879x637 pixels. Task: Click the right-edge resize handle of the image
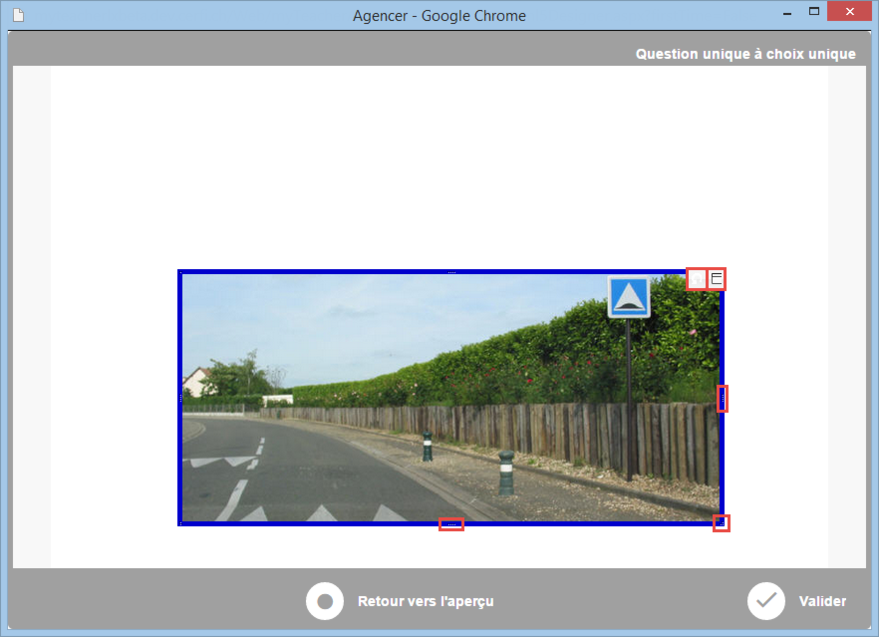point(722,398)
